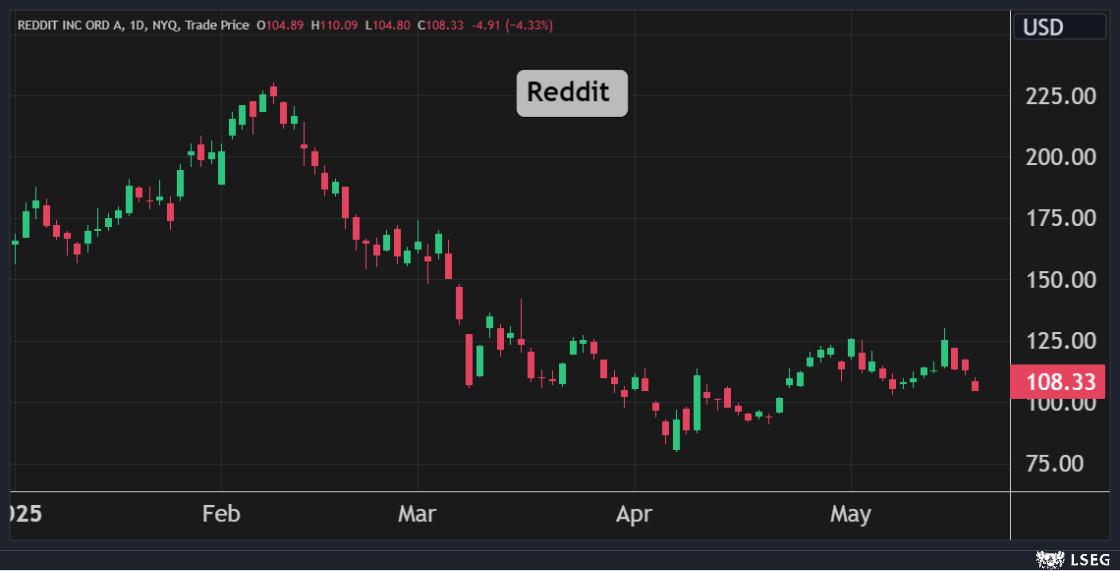Image resolution: width=1120 pixels, height=571 pixels.
Task: Select the May time axis marker
Action: 850,514
